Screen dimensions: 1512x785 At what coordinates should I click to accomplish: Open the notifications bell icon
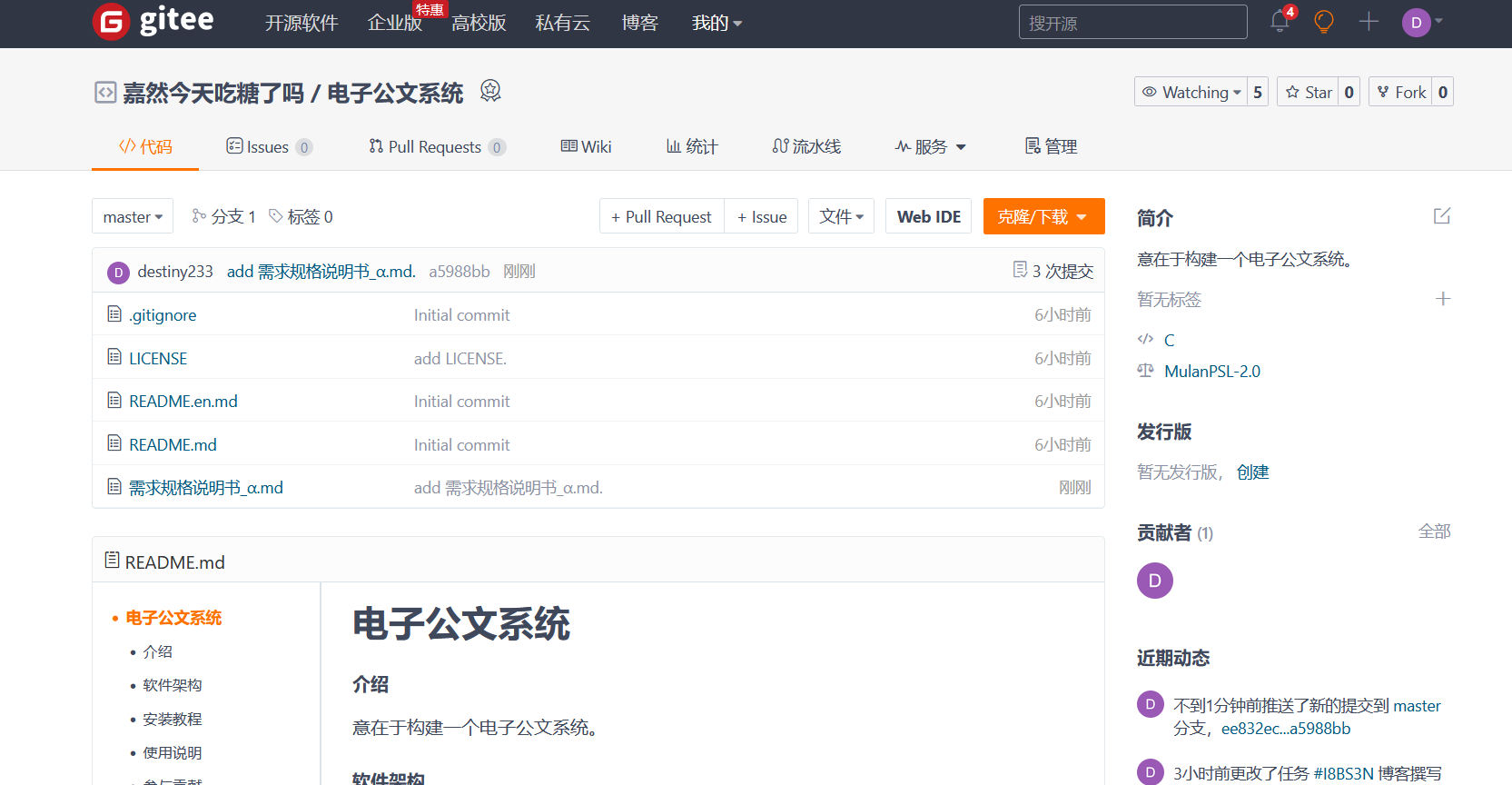(x=1280, y=21)
